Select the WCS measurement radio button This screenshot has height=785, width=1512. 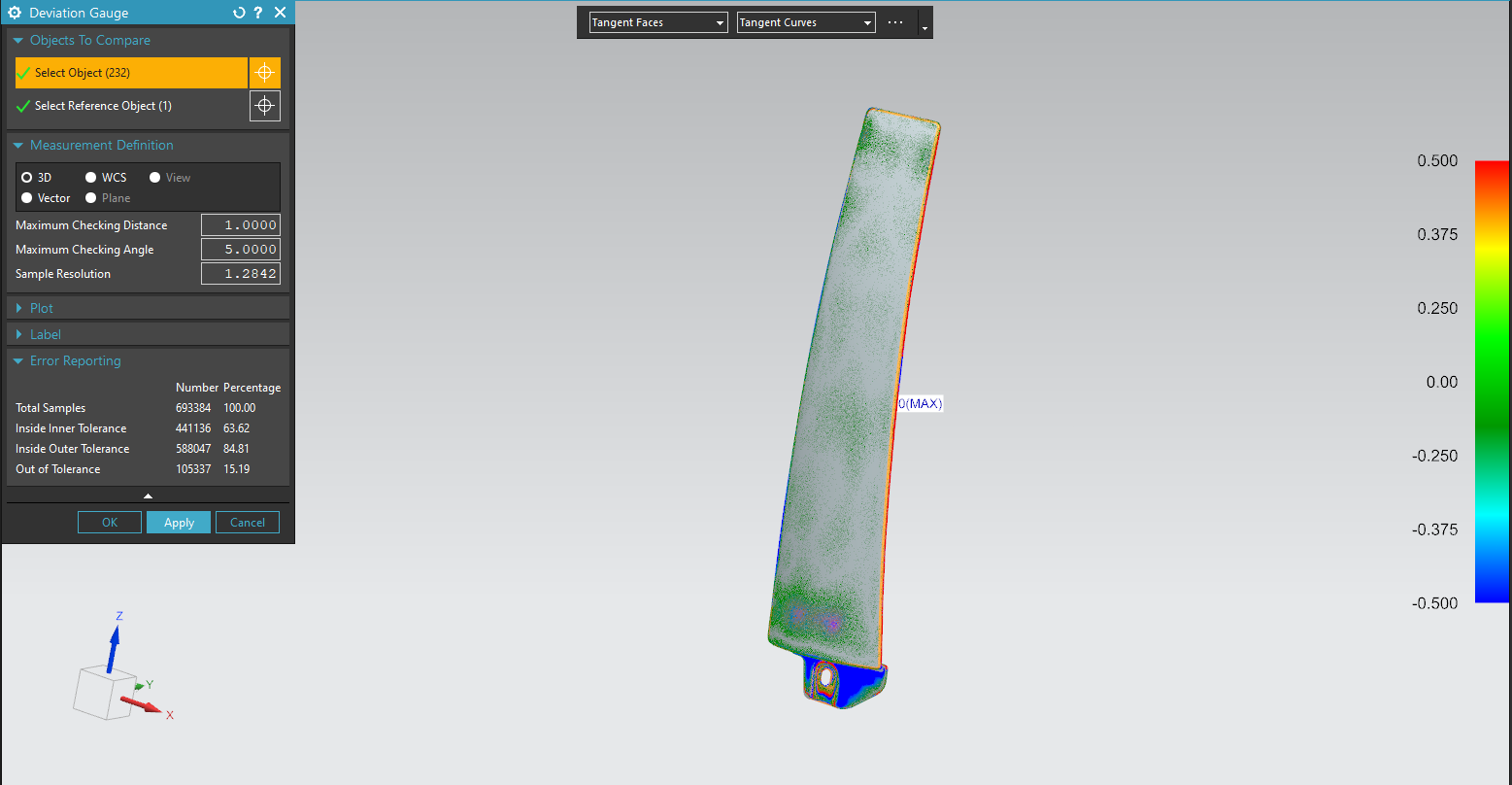pyautogui.click(x=91, y=178)
